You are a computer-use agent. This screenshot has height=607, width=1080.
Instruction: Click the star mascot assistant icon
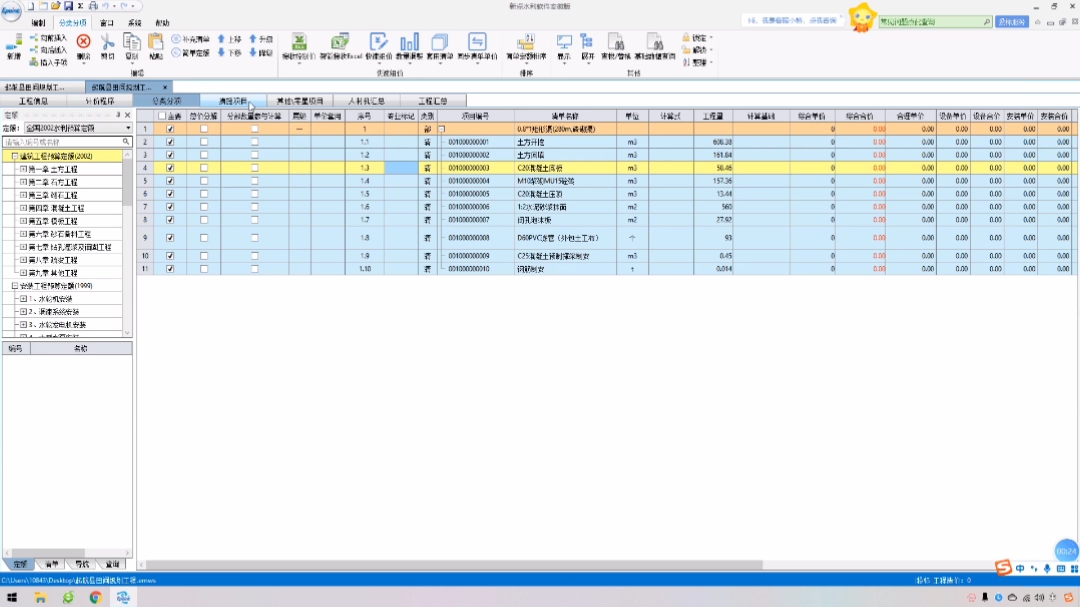(862, 17)
